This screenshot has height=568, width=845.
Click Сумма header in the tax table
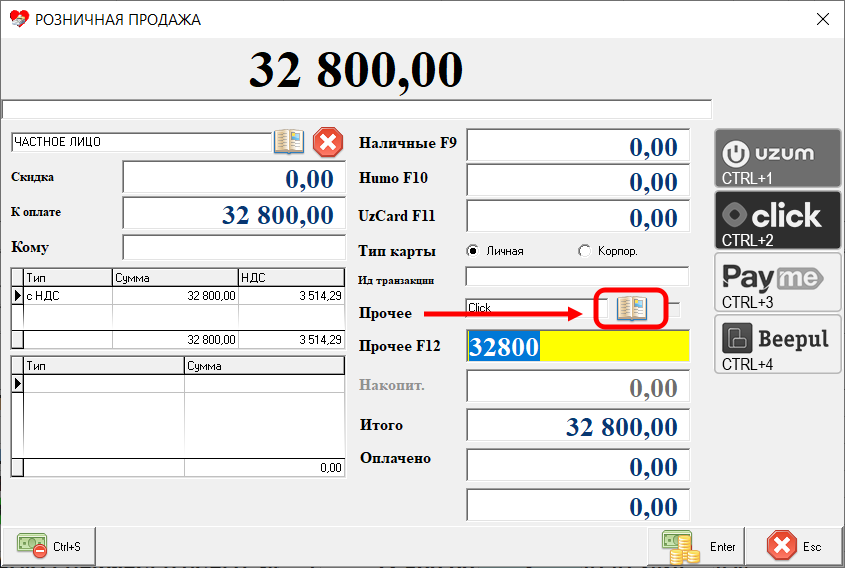(175, 278)
